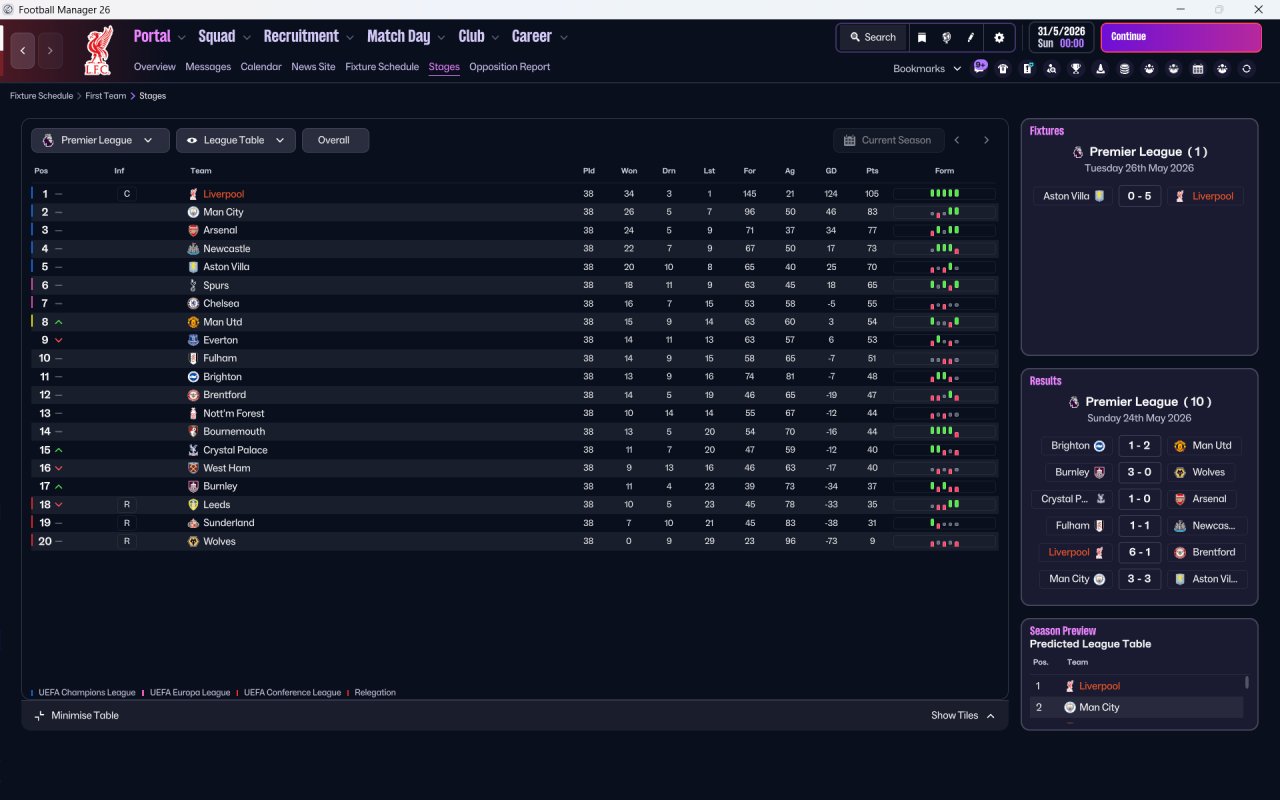Screen dimensions: 1280x800
Task: Click Show Tiles toggle at bottom
Action: point(963,715)
